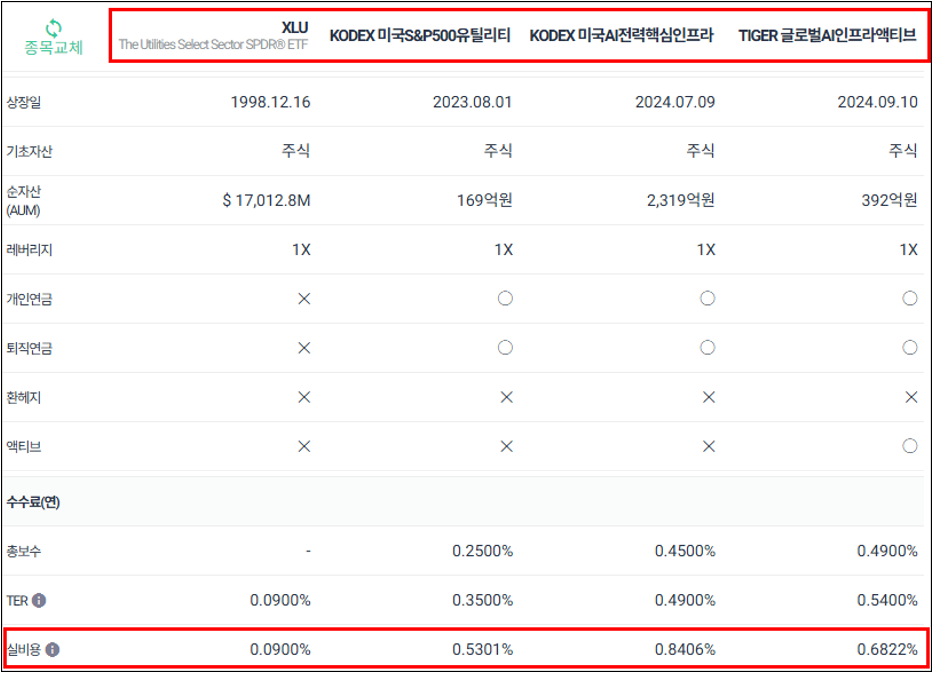Click the info icon next to TER
The height and width of the screenshot is (673, 932).
pyautogui.click(x=39, y=600)
